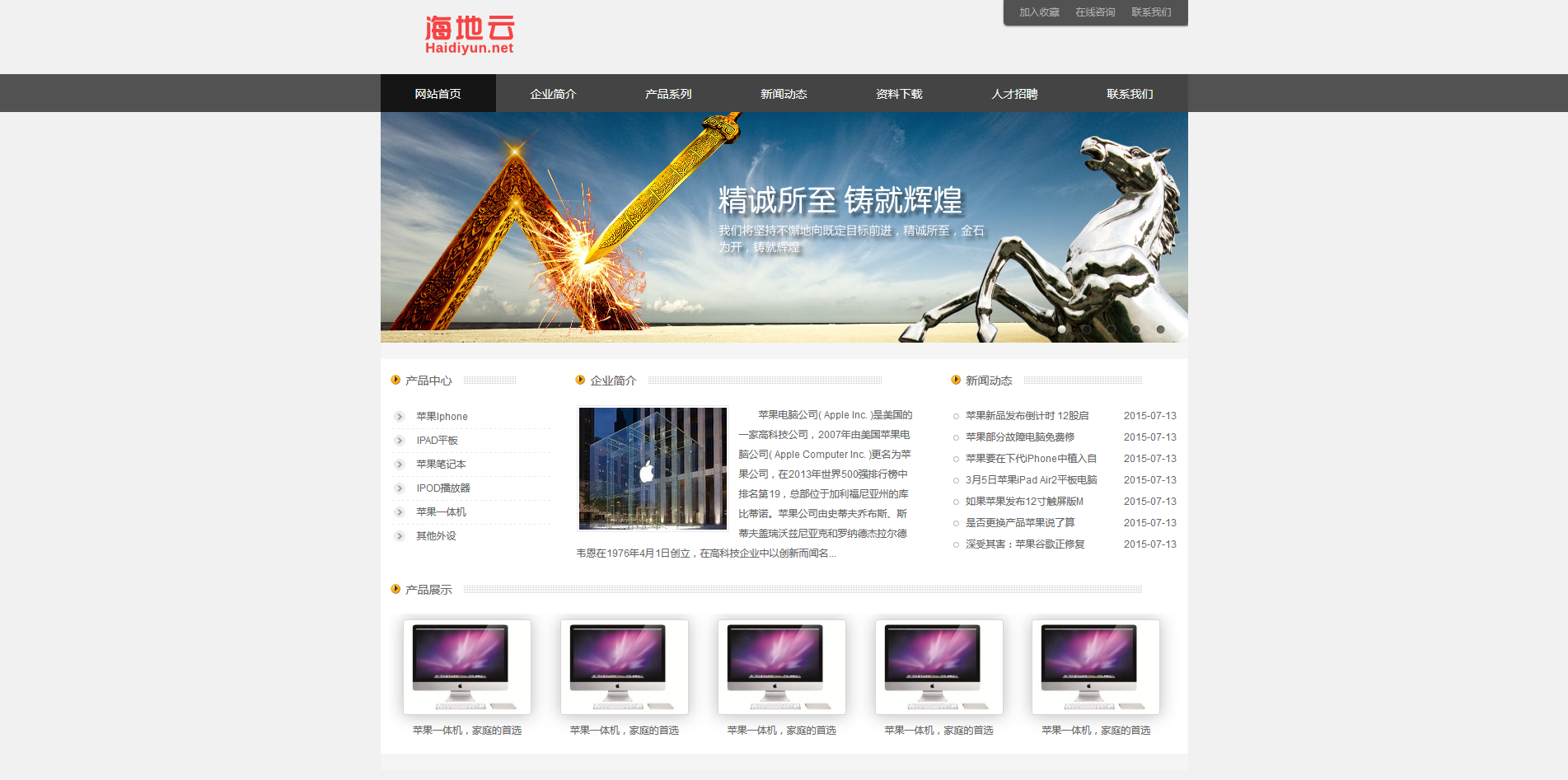
Task: Open the 苹果笔记本 product category
Action: coord(441,465)
